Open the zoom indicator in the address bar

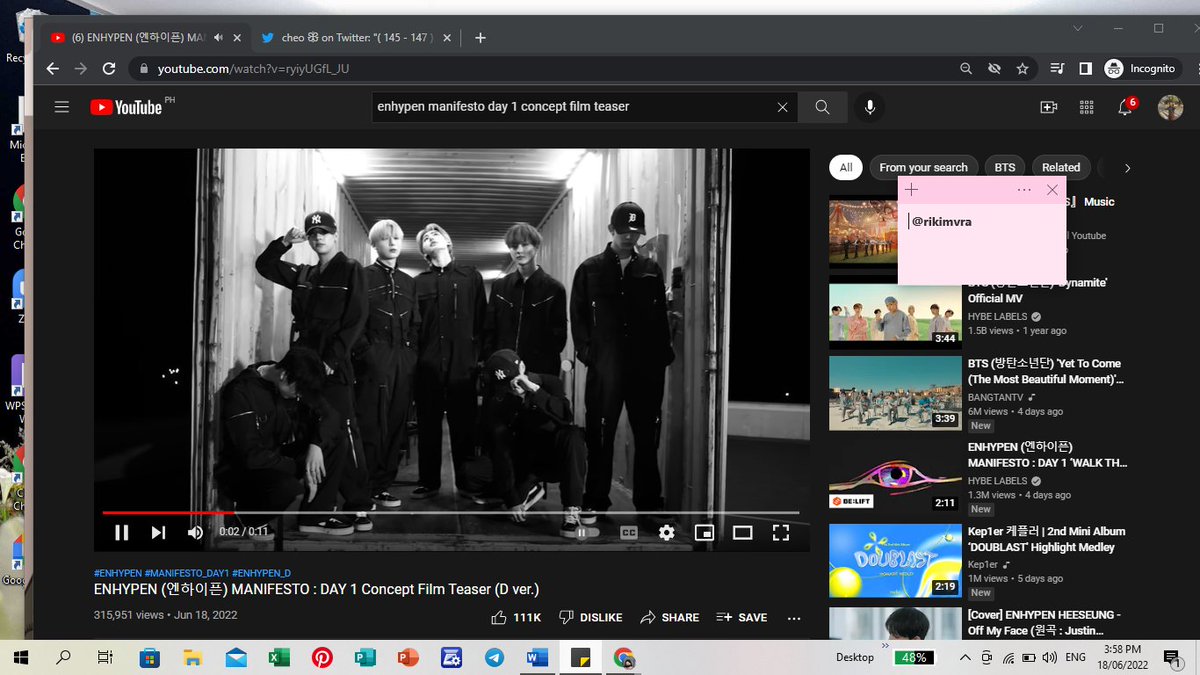pyautogui.click(x=965, y=69)
